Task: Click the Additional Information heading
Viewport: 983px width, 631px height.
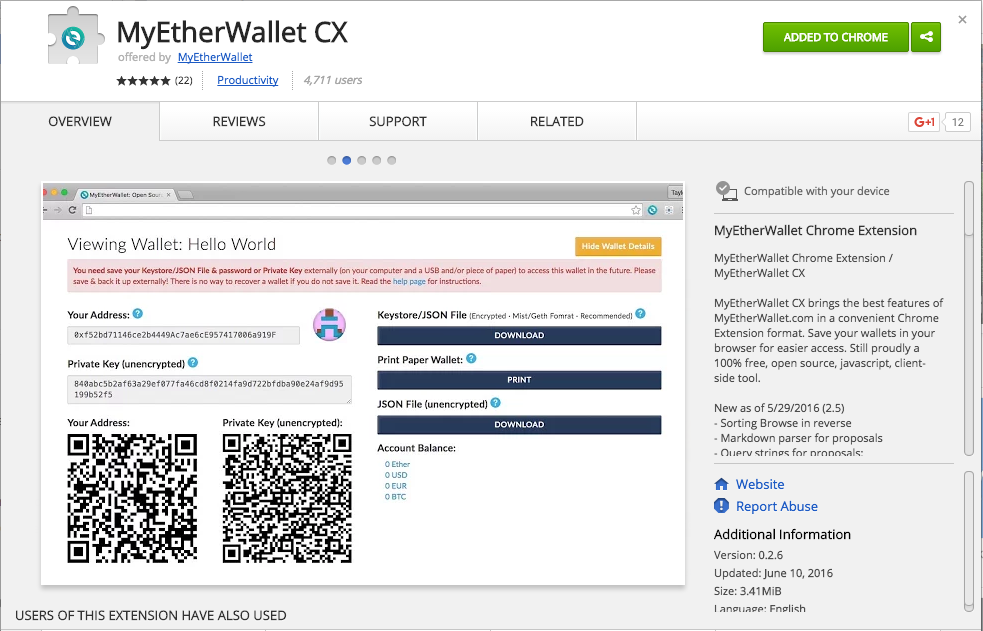Action: click(x=782, y=535)
